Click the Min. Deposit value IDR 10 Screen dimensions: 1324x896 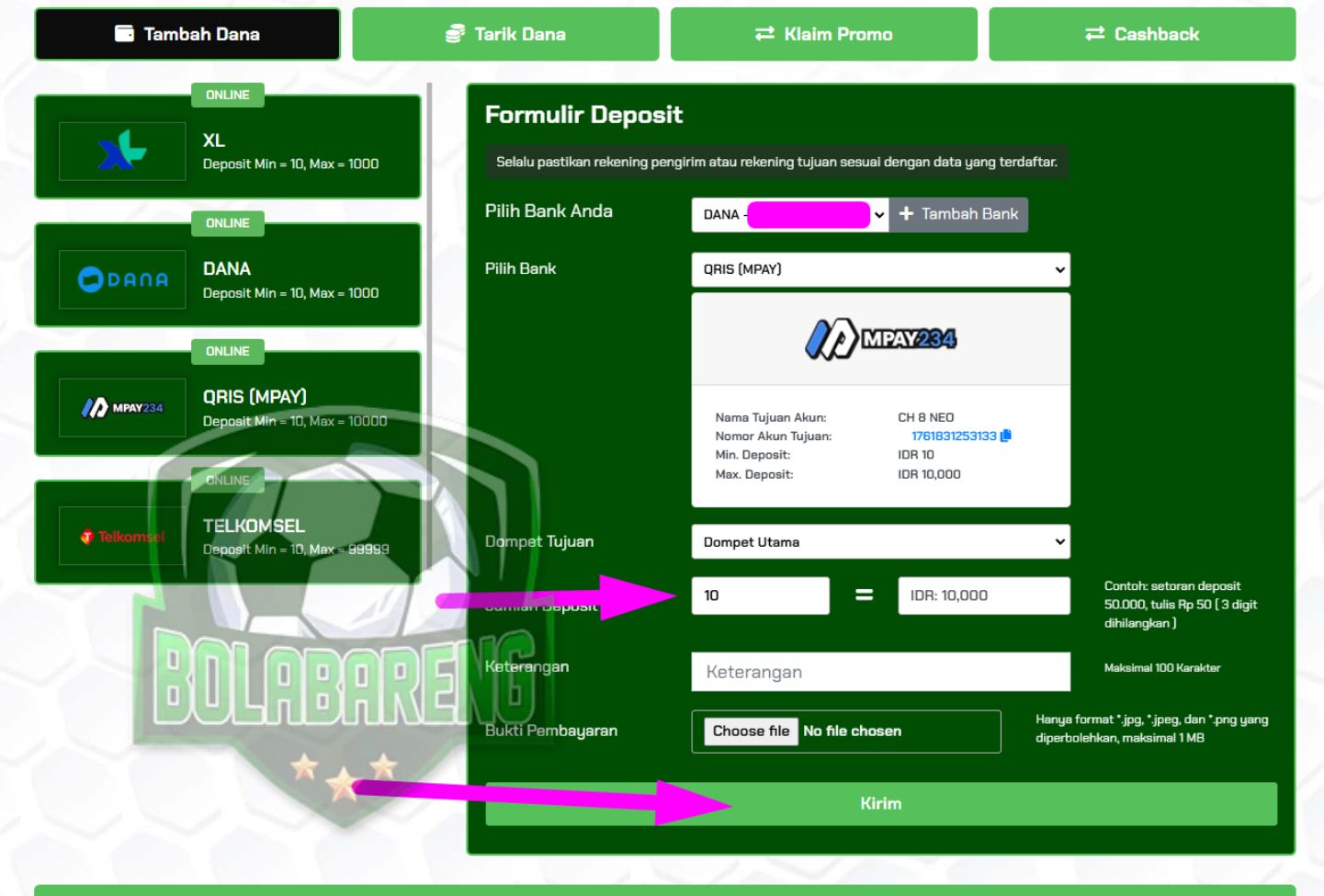916,455
